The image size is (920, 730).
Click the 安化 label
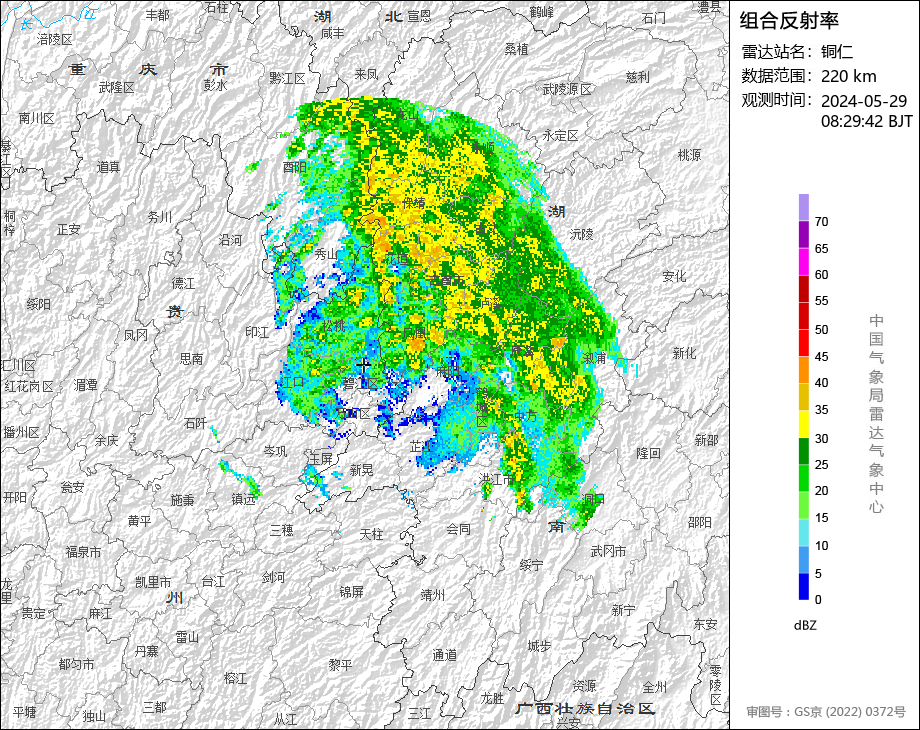[674, 276]
